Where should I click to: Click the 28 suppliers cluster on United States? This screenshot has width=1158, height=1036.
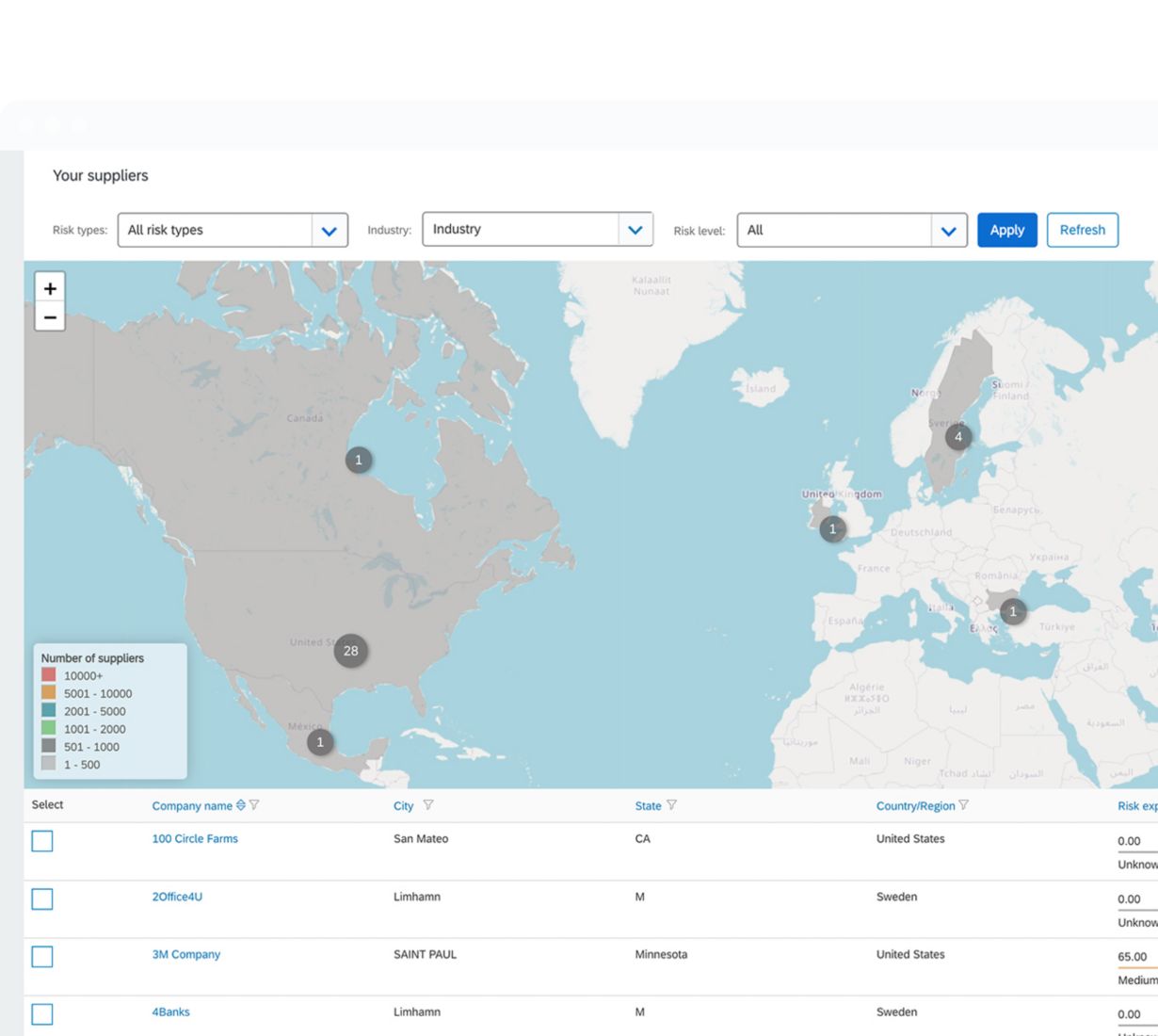[x=350, y=651]
